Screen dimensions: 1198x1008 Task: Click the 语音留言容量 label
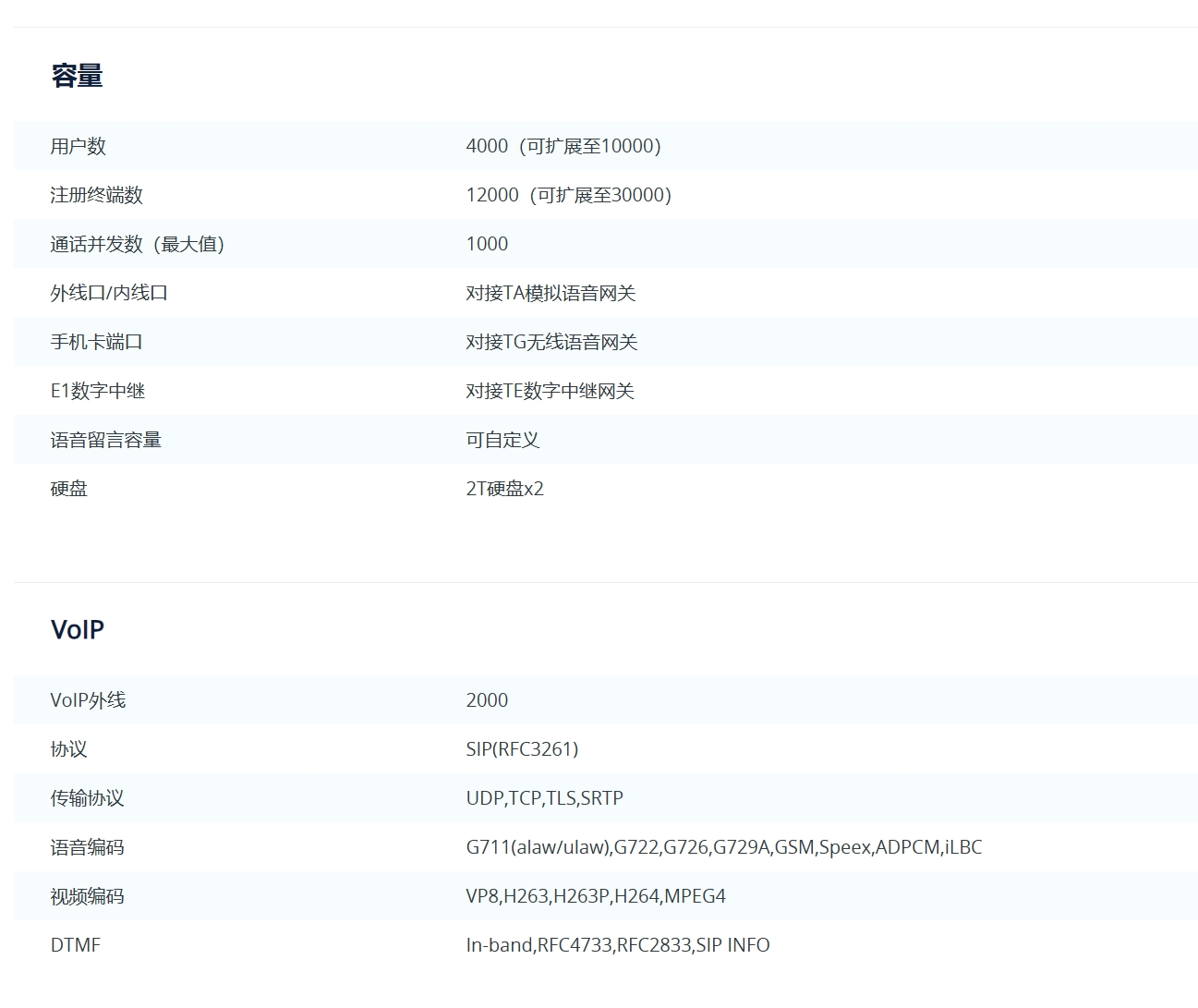coord(105,440)
